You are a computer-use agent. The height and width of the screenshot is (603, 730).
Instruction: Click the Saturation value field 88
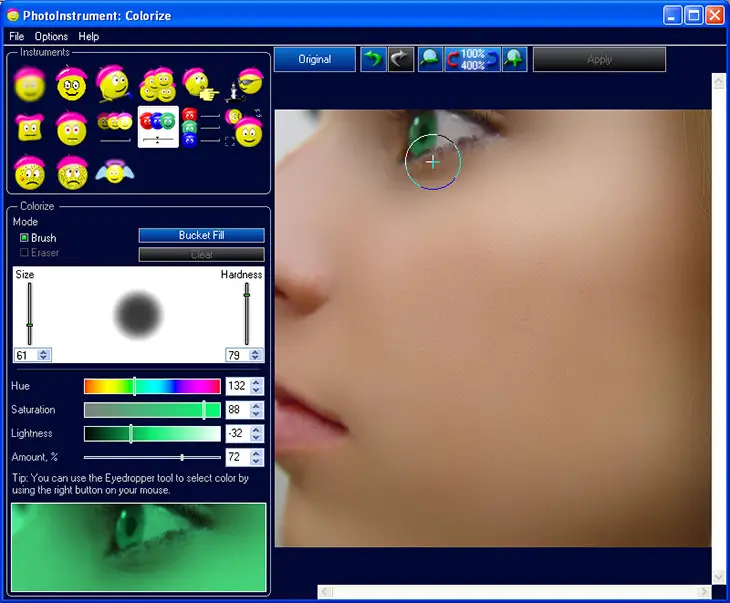click(238, 410)
